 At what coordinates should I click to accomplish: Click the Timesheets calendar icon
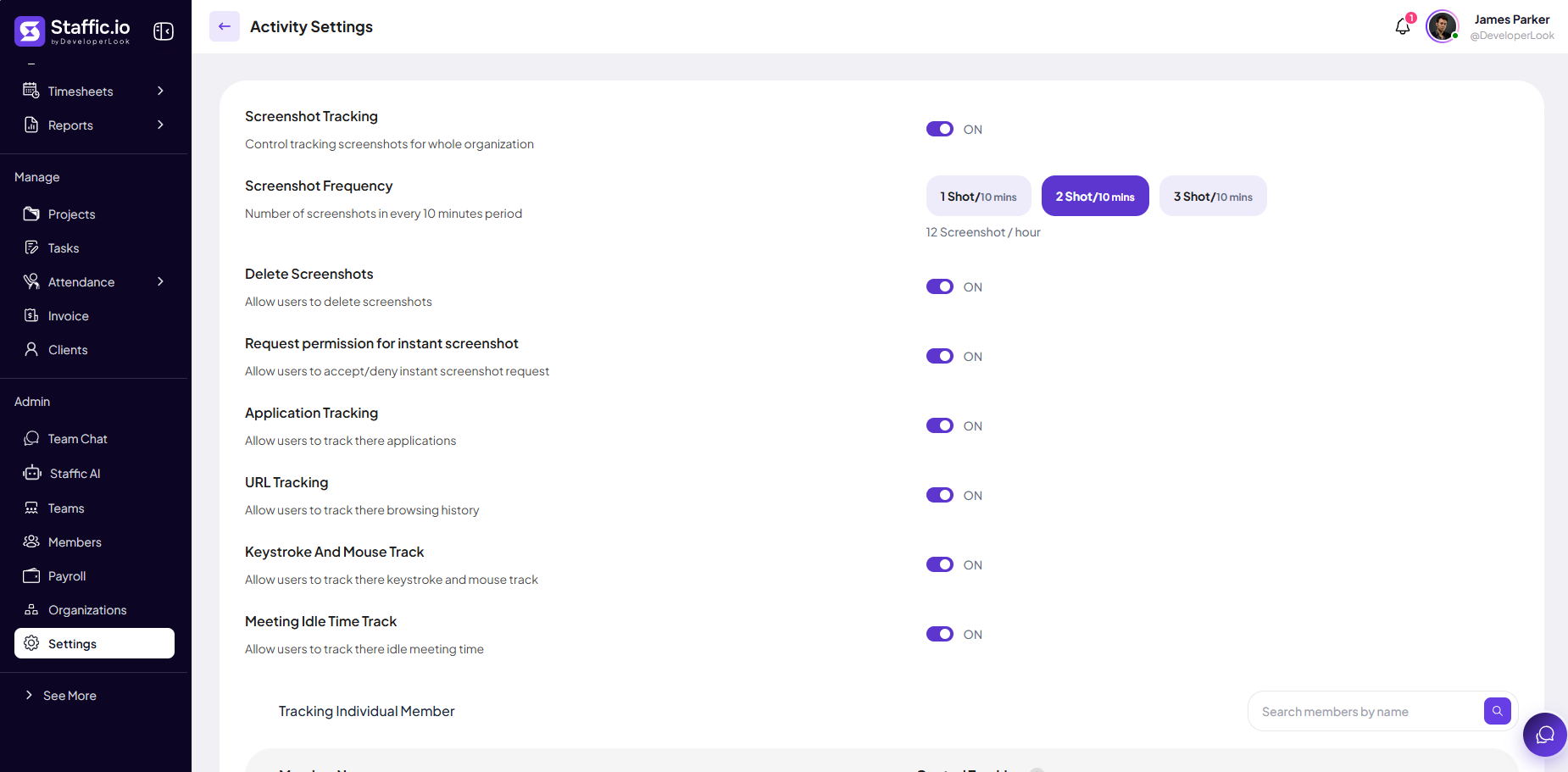[x=31, y=91]
